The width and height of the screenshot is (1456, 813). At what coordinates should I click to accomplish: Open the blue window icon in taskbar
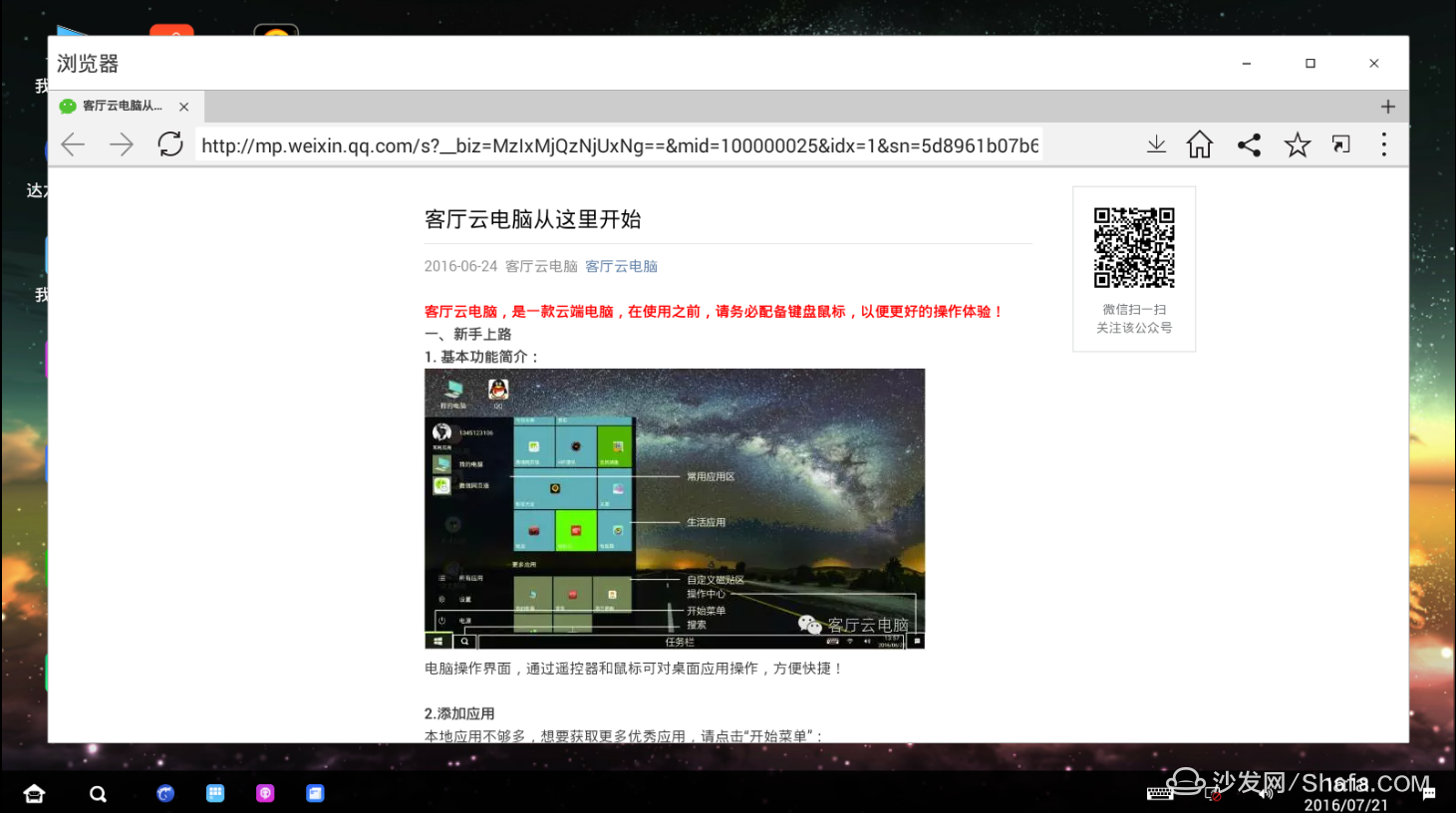click(315, 793)
